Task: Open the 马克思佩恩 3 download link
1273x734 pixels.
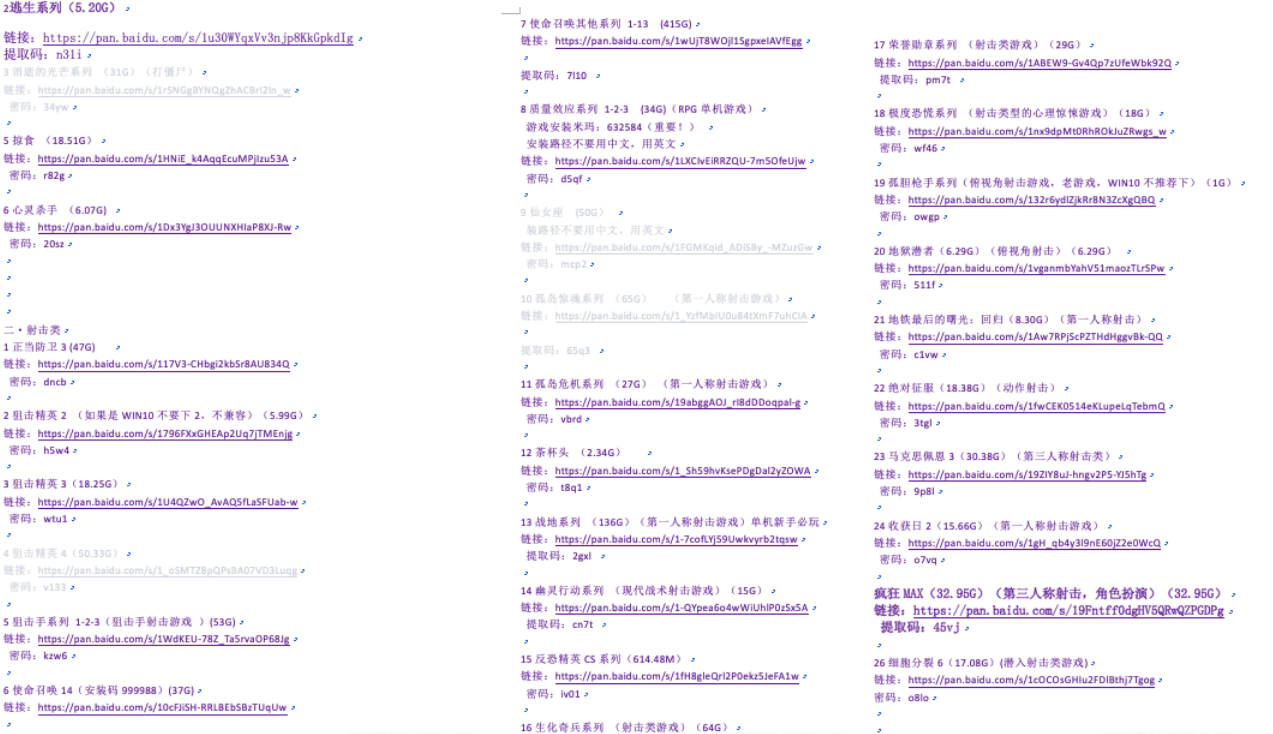Action: pyautogui.click(x=1027, y=475)
